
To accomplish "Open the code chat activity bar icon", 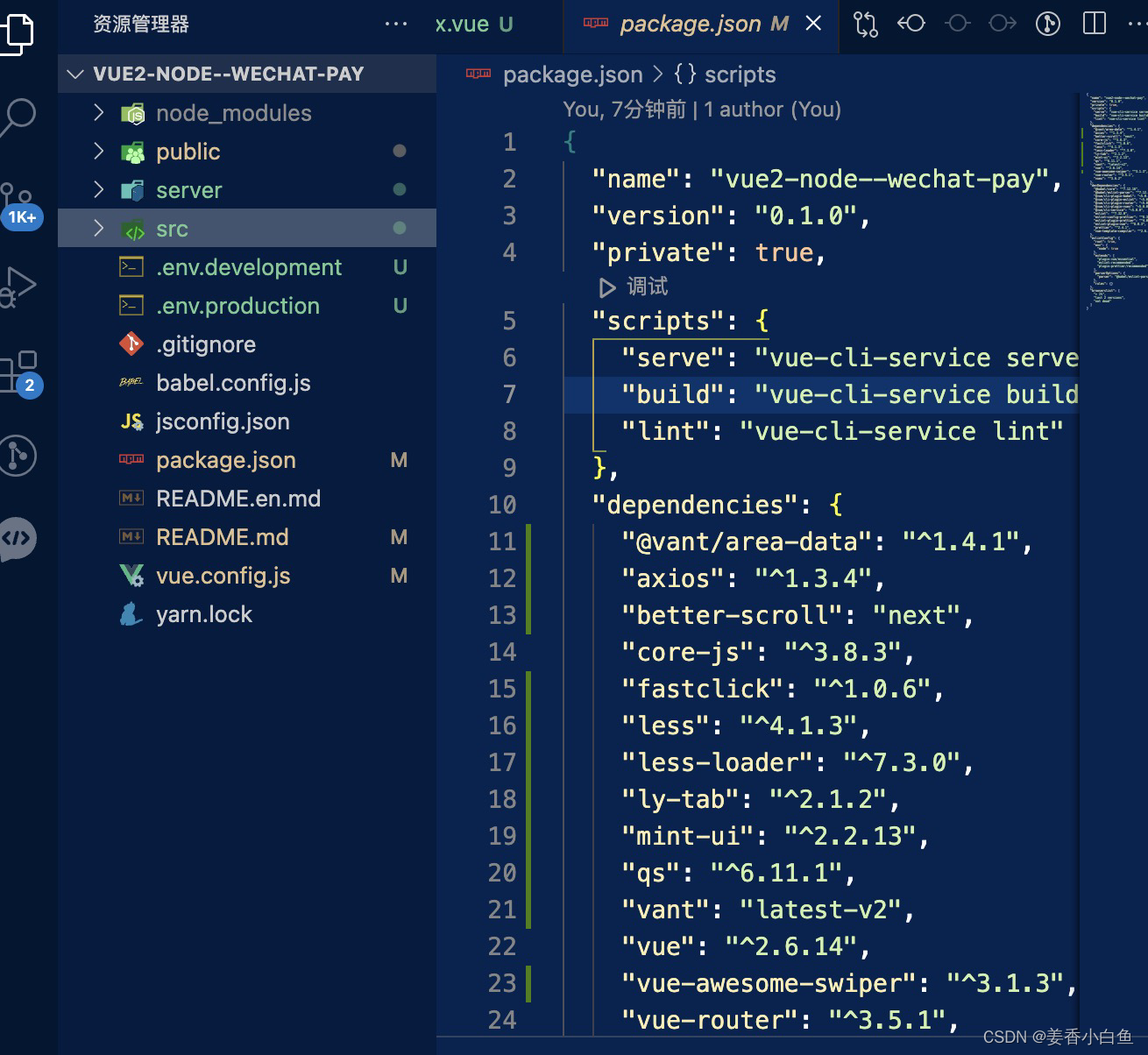I will click(x=18, y=538).
